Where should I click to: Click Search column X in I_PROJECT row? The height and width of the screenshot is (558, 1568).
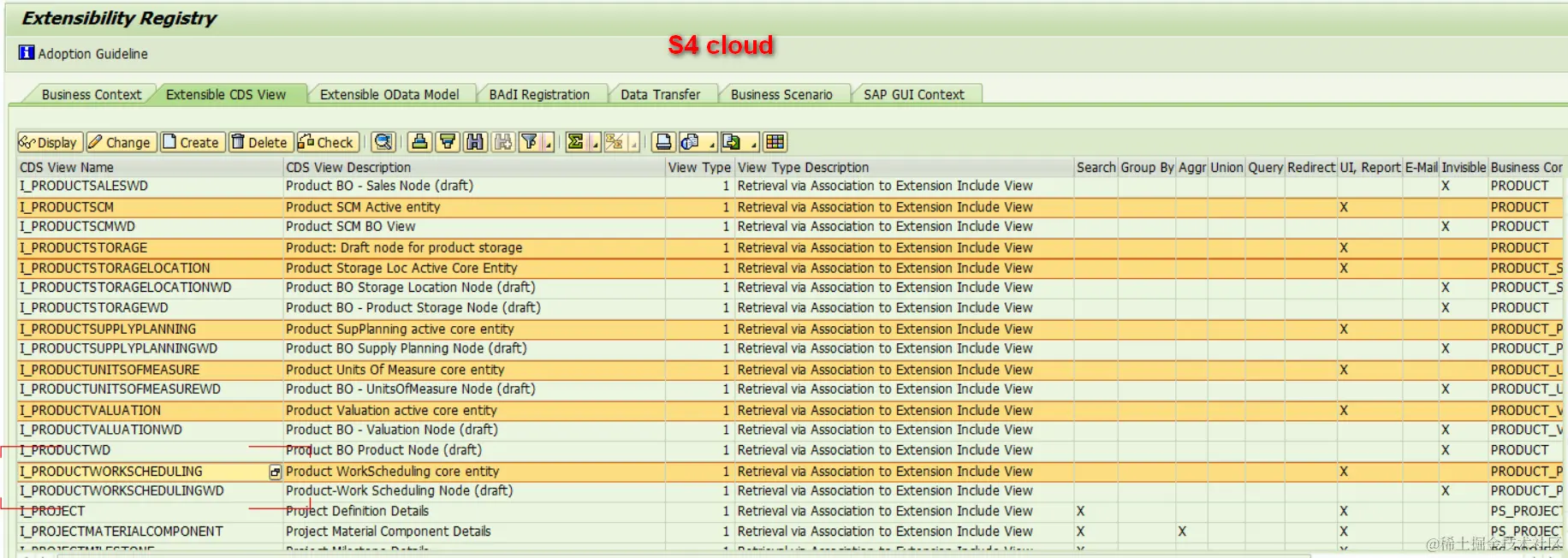pyautogui.click(x=1080, y=511)
